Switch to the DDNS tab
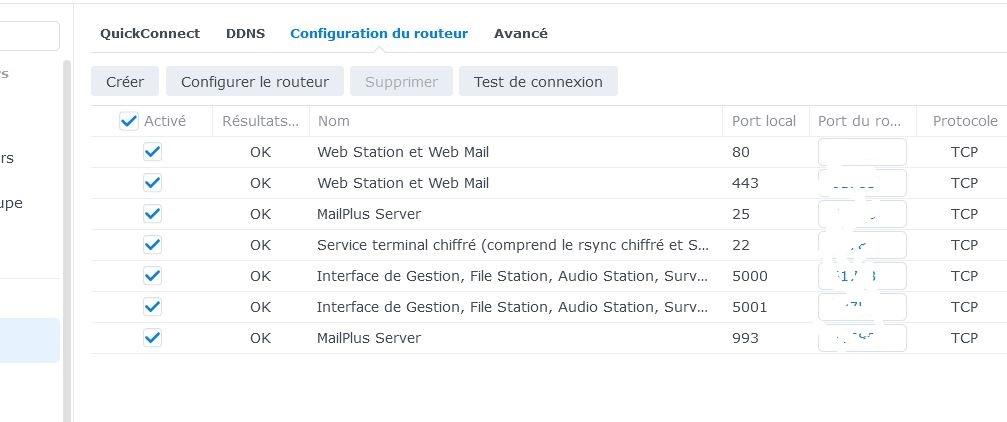The height and width of the screenshot is (422, 1007). 246,33
